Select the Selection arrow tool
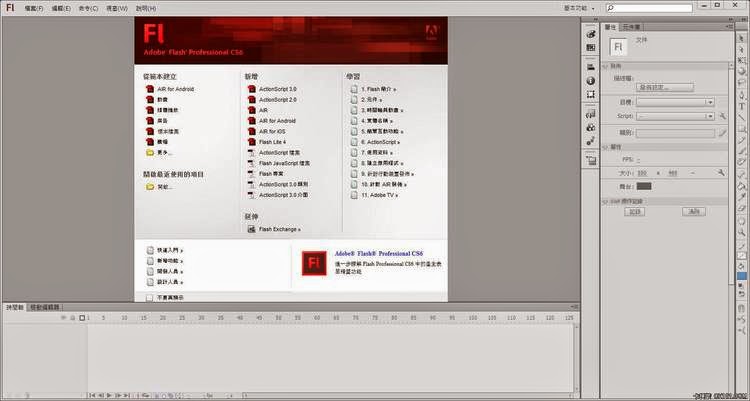 coord(742,38)
